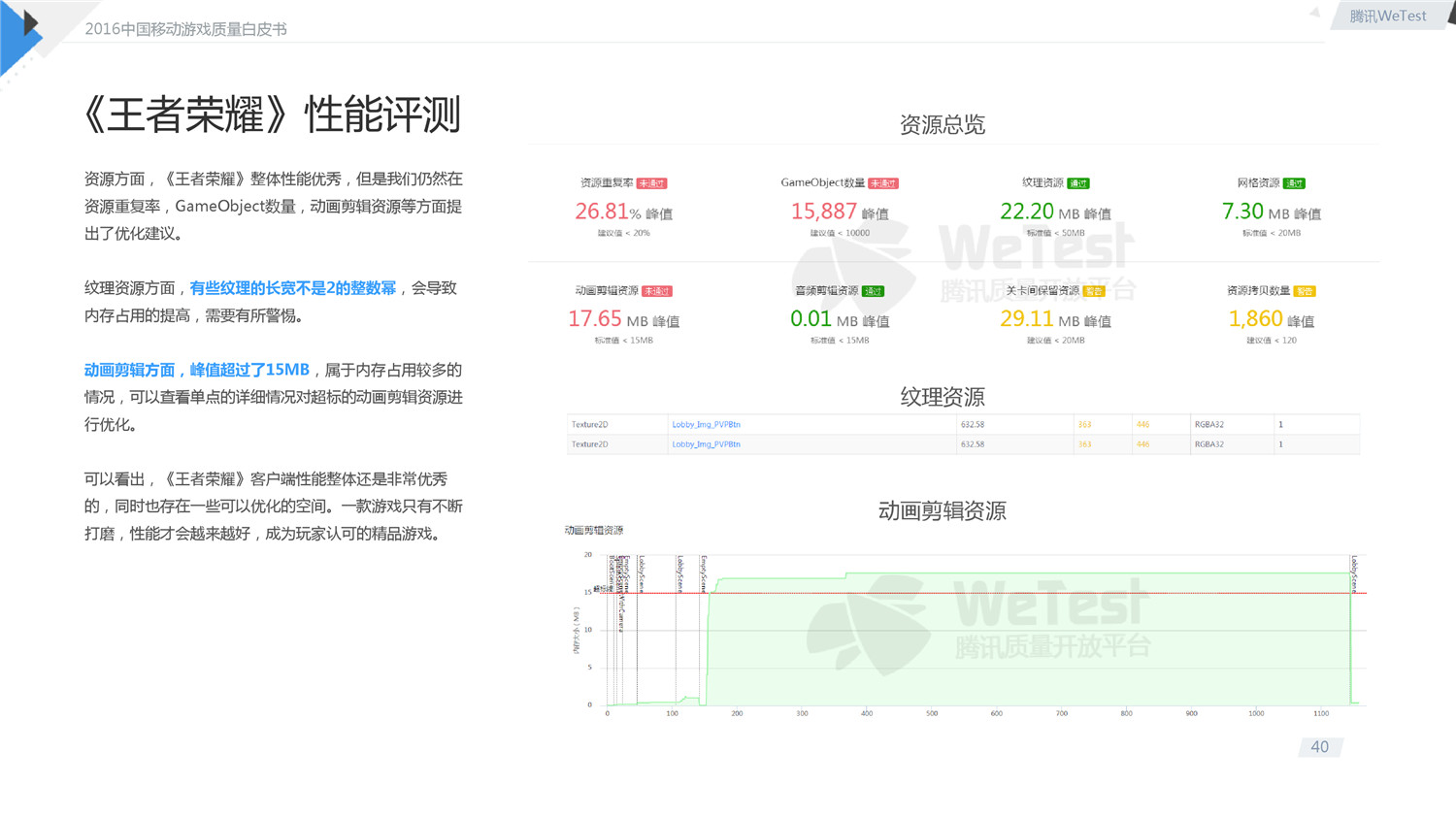Click the 警告 badge beside 关卡间保留资源
Image resolution: width=1456 pixels, height=818 pixels.
[1094, 291]
